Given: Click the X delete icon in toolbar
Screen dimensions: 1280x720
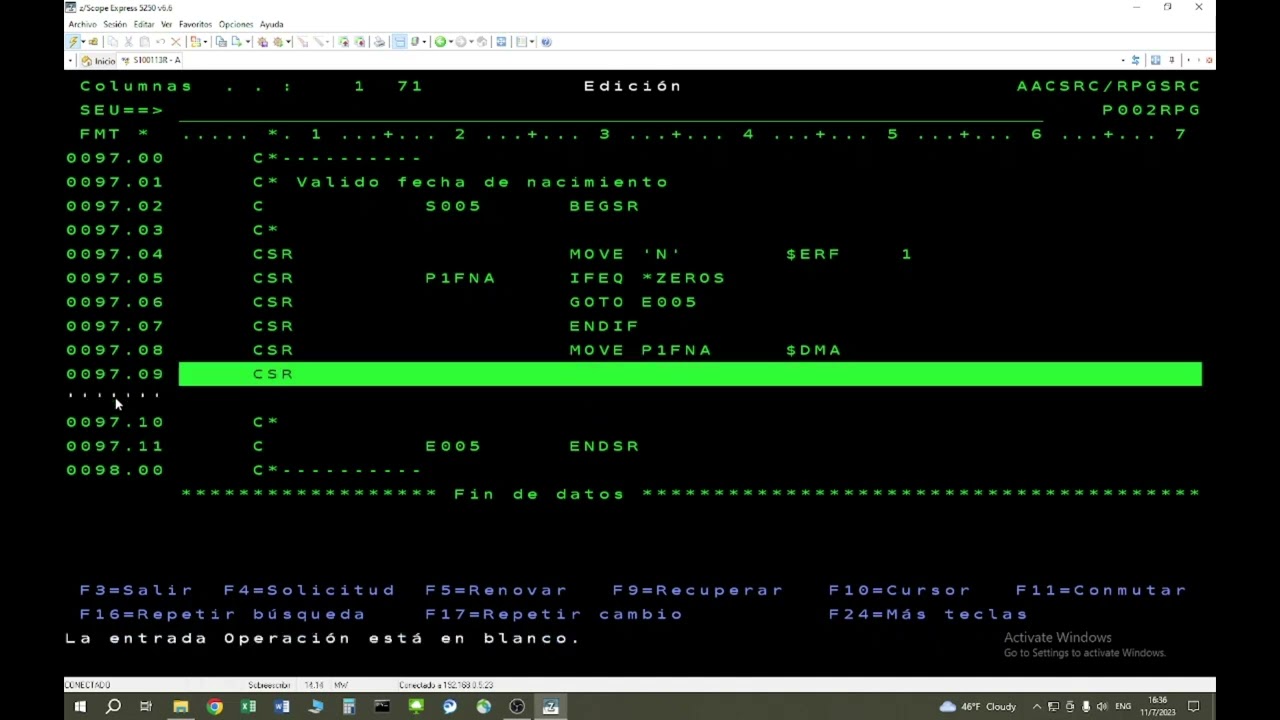Looking at the screenshot, I should (x=176, y=42).
